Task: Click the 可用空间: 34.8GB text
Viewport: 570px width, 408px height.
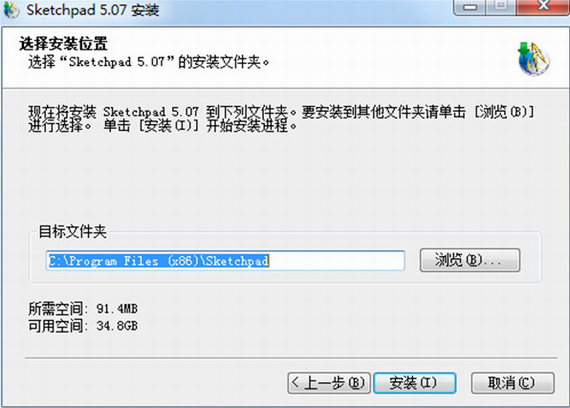Action: [83, 325]
